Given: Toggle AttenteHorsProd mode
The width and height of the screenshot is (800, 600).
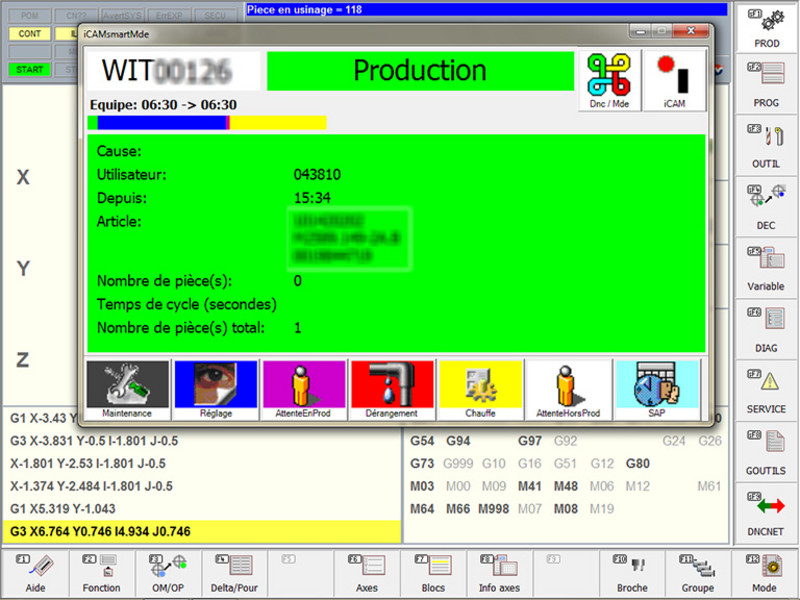Looking at the screenshot, I should (x=567, y=388).
